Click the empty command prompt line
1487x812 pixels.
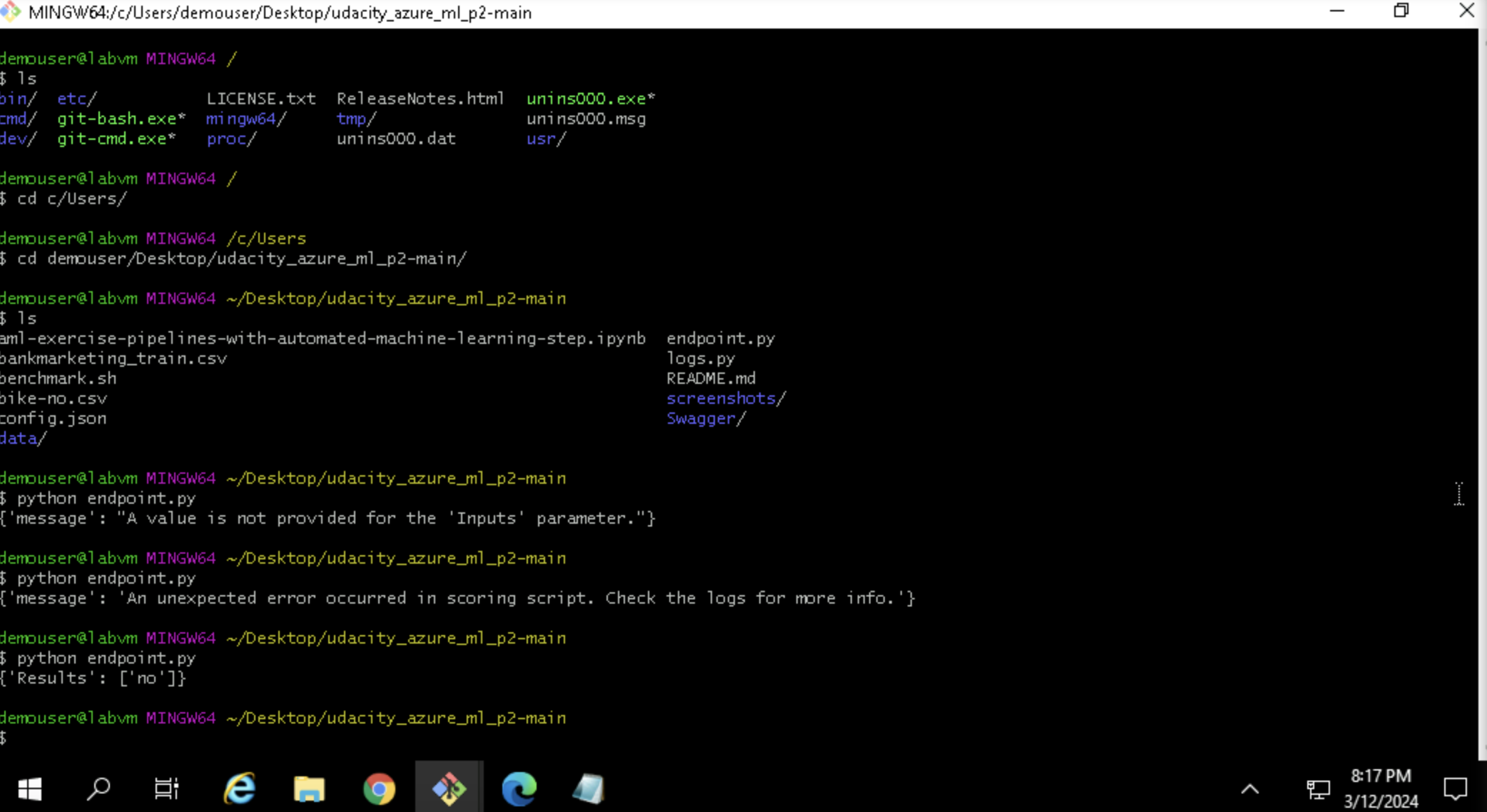[x=285, y=738]
